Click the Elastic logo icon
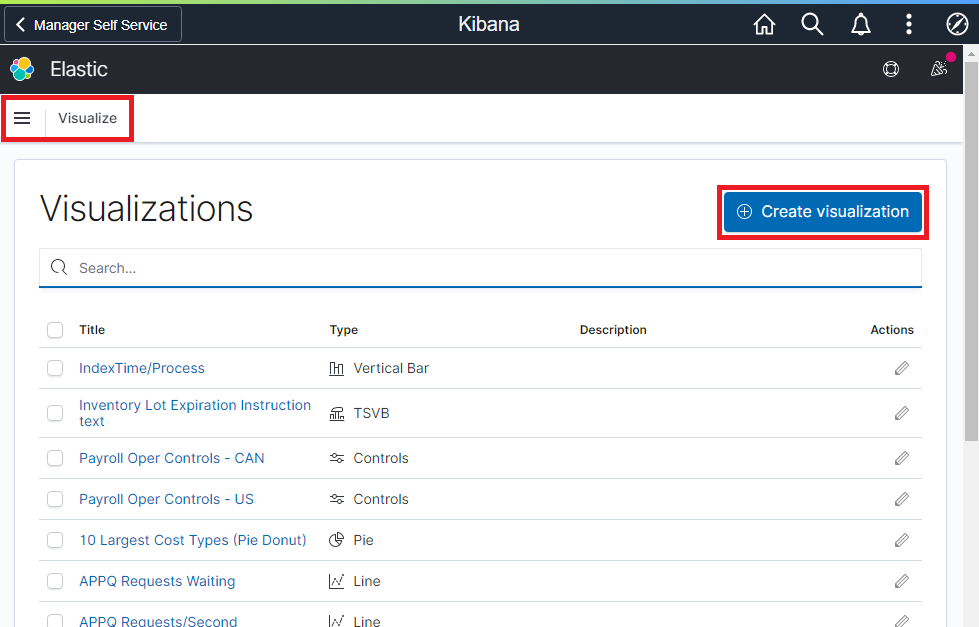 pyautogui.click(x=22, y=69)
